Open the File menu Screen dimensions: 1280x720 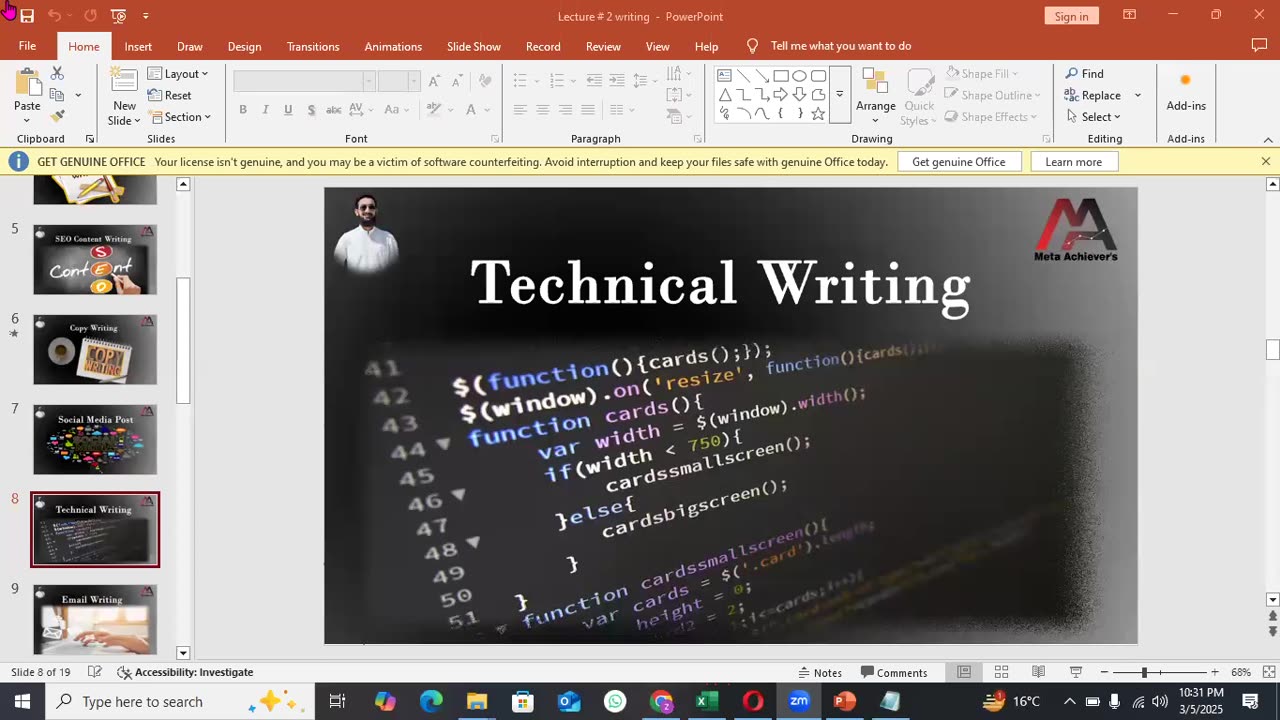coord(27,46)
